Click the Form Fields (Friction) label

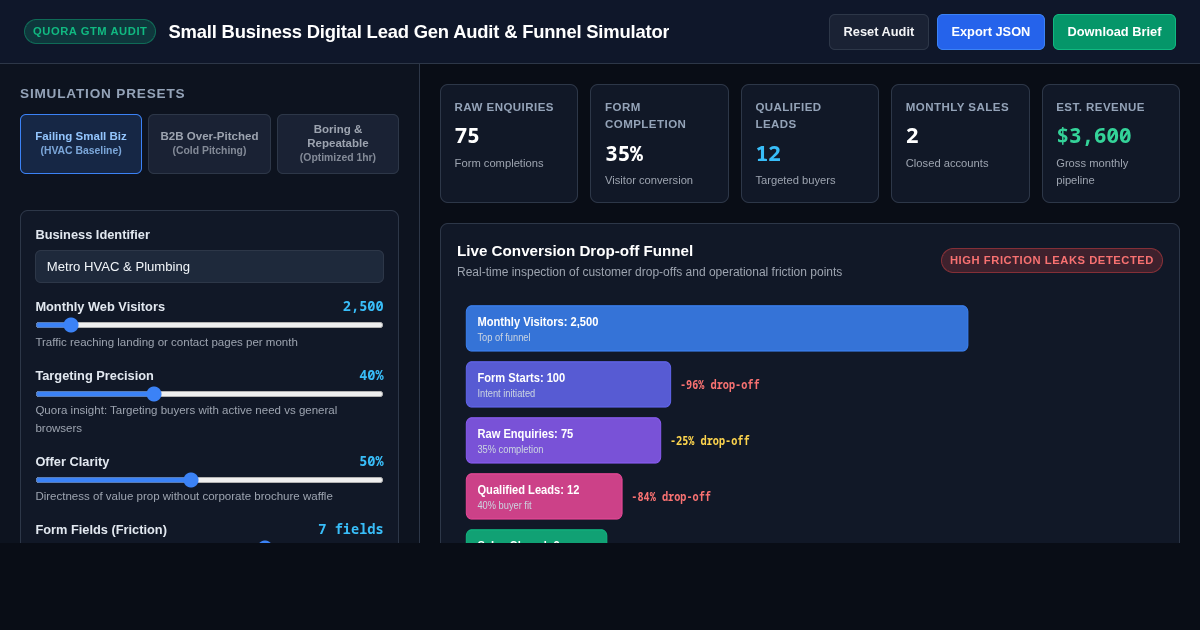tap(101, 530)
